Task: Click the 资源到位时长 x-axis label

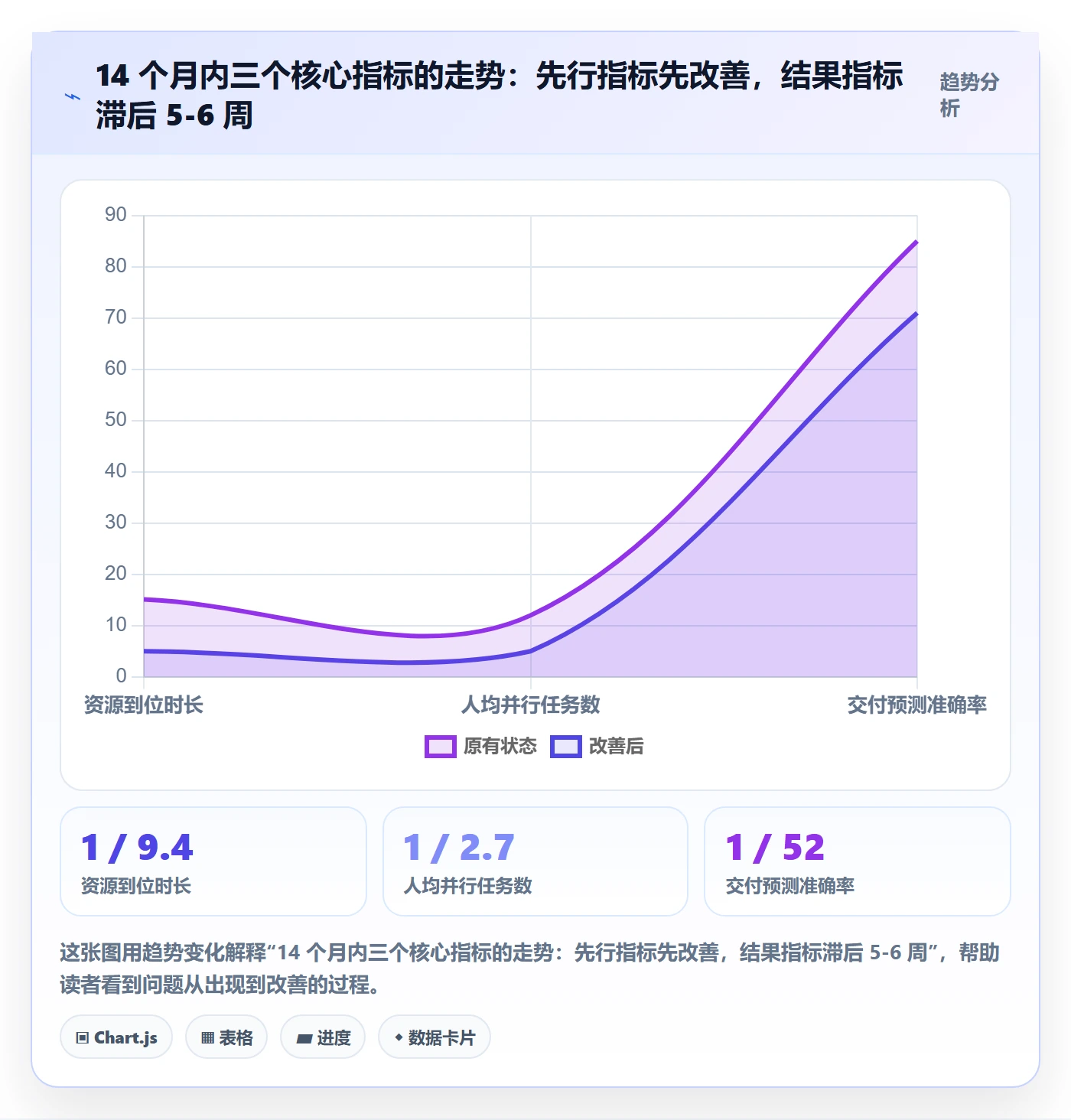Action: click(144, 705)
